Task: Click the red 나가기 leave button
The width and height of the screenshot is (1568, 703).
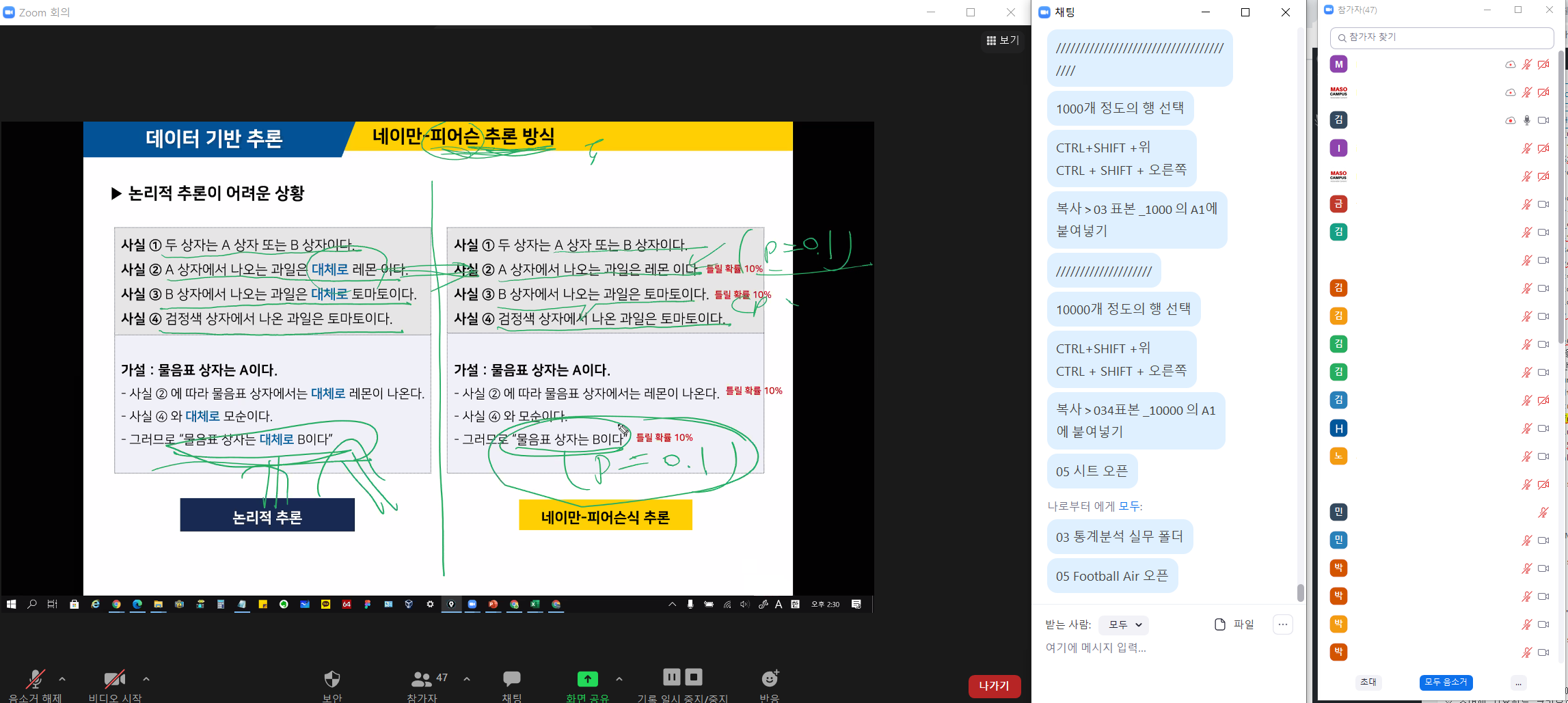Action: coord(994,685)
